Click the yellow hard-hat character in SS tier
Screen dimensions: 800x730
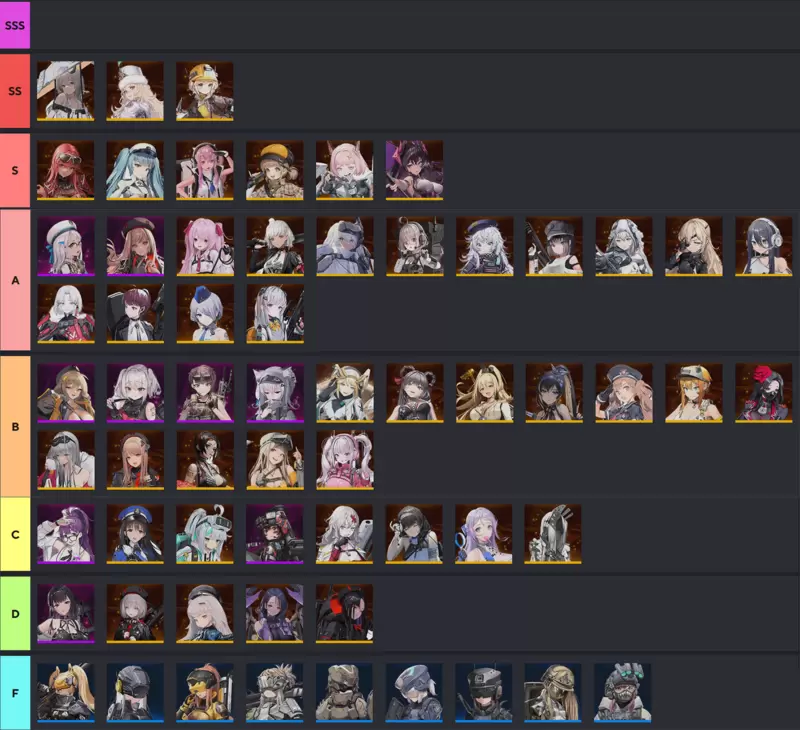(205, 91)
